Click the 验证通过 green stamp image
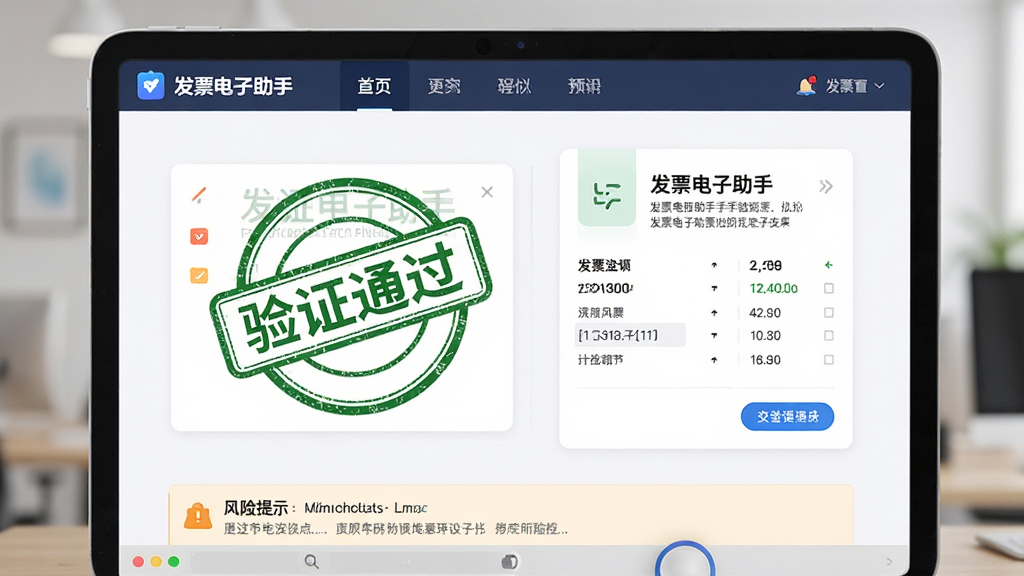 351,296
